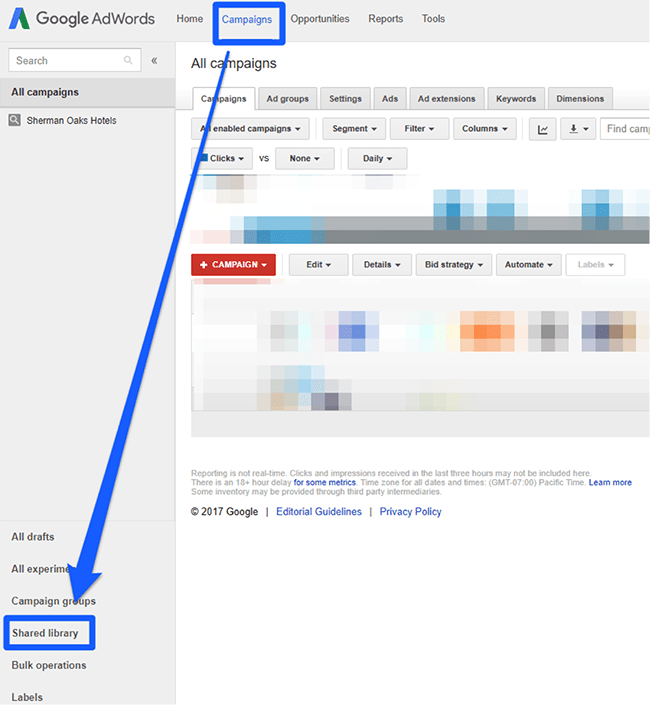
Task: Open the All enabled campaigns dropdown
Action: click(250, 129)
